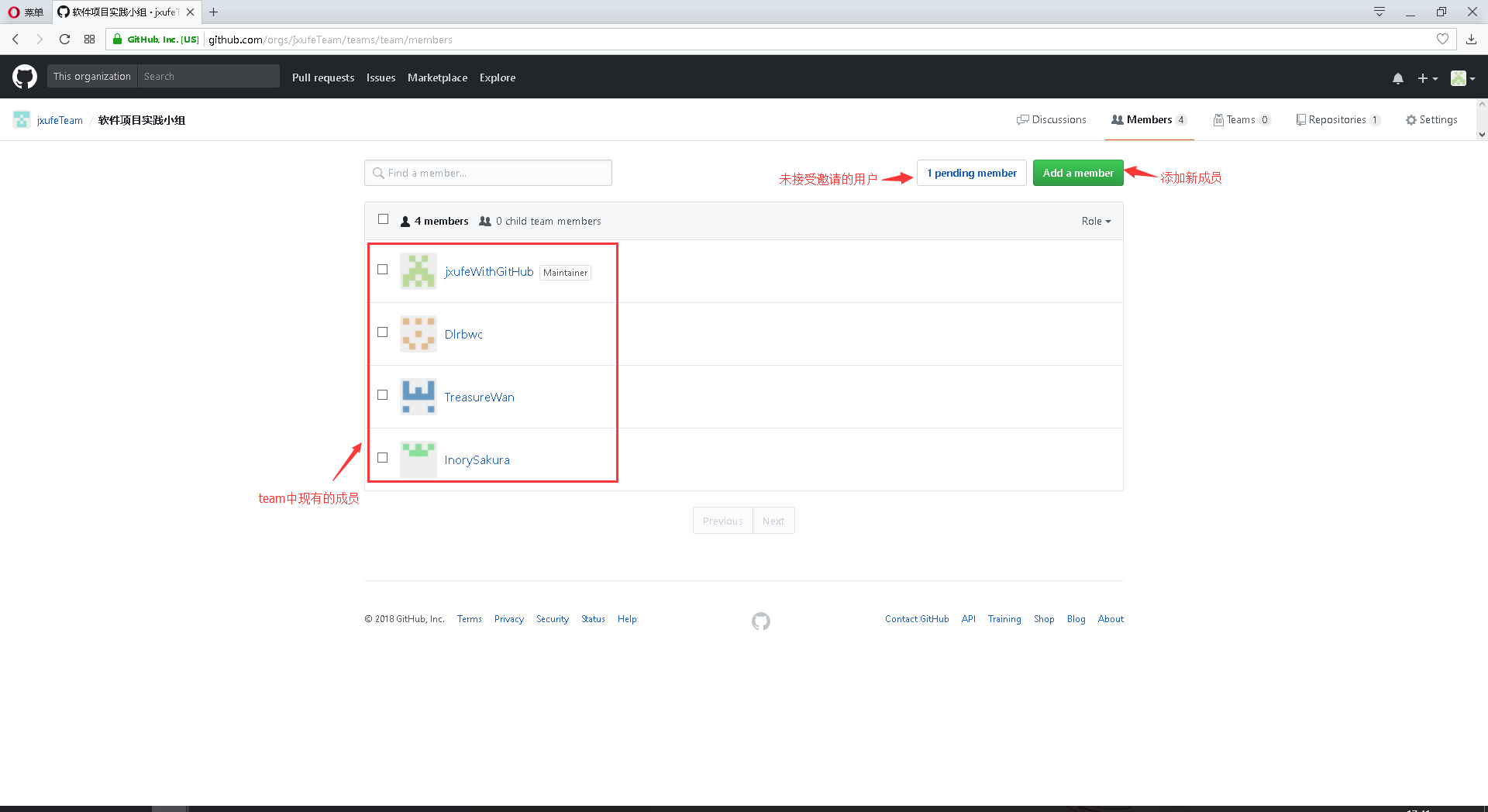This screenshot has height=812, width=1488.
Task: Click the browser forward arrow
Action: pos(40,39)
